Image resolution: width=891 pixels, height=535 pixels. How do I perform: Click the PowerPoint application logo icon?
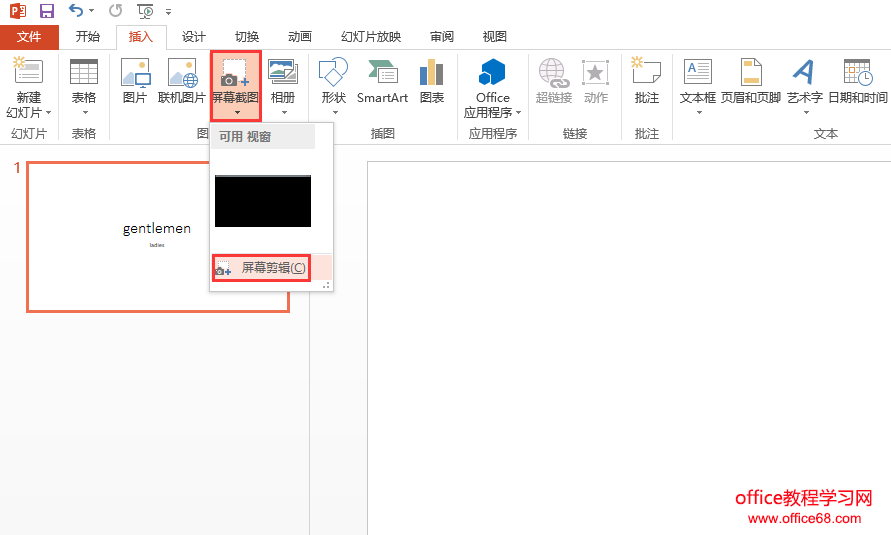click(x=18, y=11)
